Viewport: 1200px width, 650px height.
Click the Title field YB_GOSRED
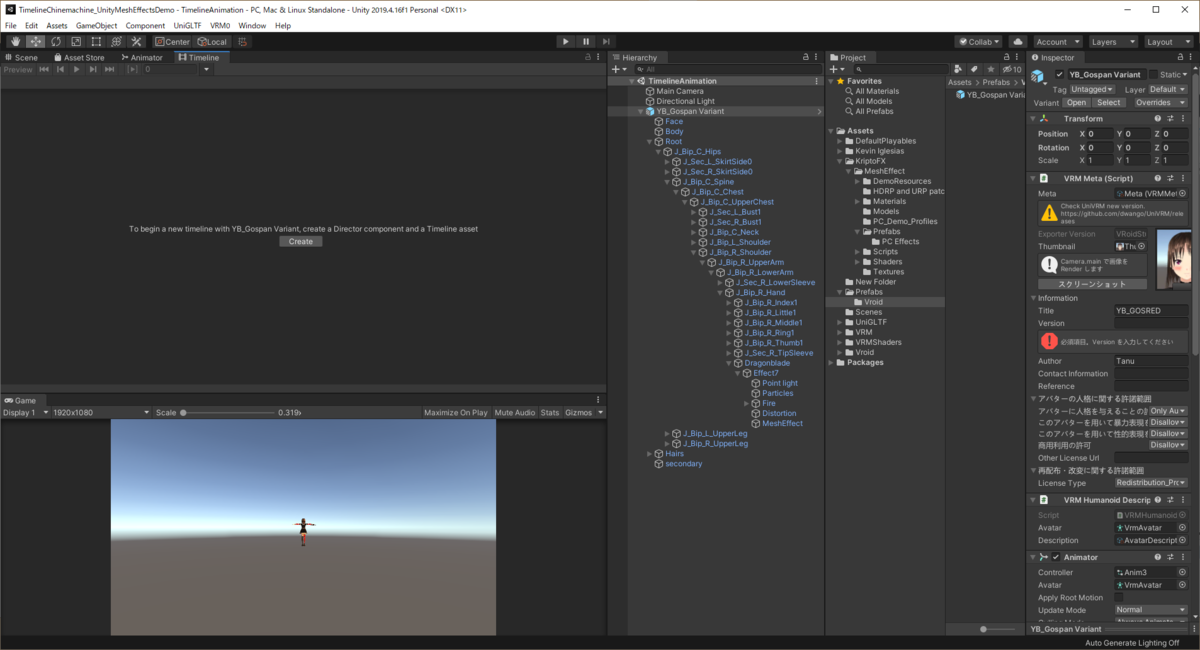[1151, 311]
